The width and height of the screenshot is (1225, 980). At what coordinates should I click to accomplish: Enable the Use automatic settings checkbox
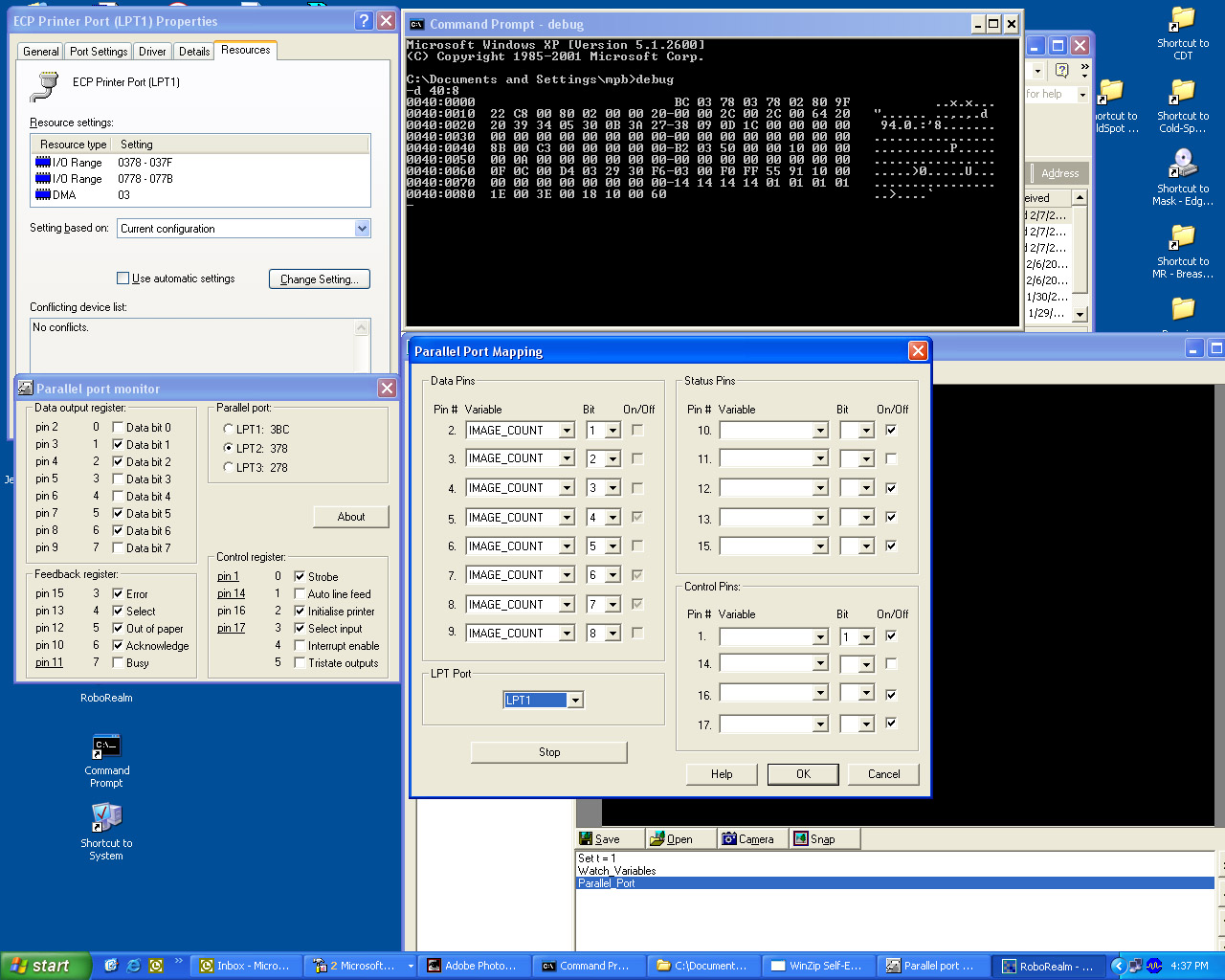pyautogui.click(x=122, y=278)
